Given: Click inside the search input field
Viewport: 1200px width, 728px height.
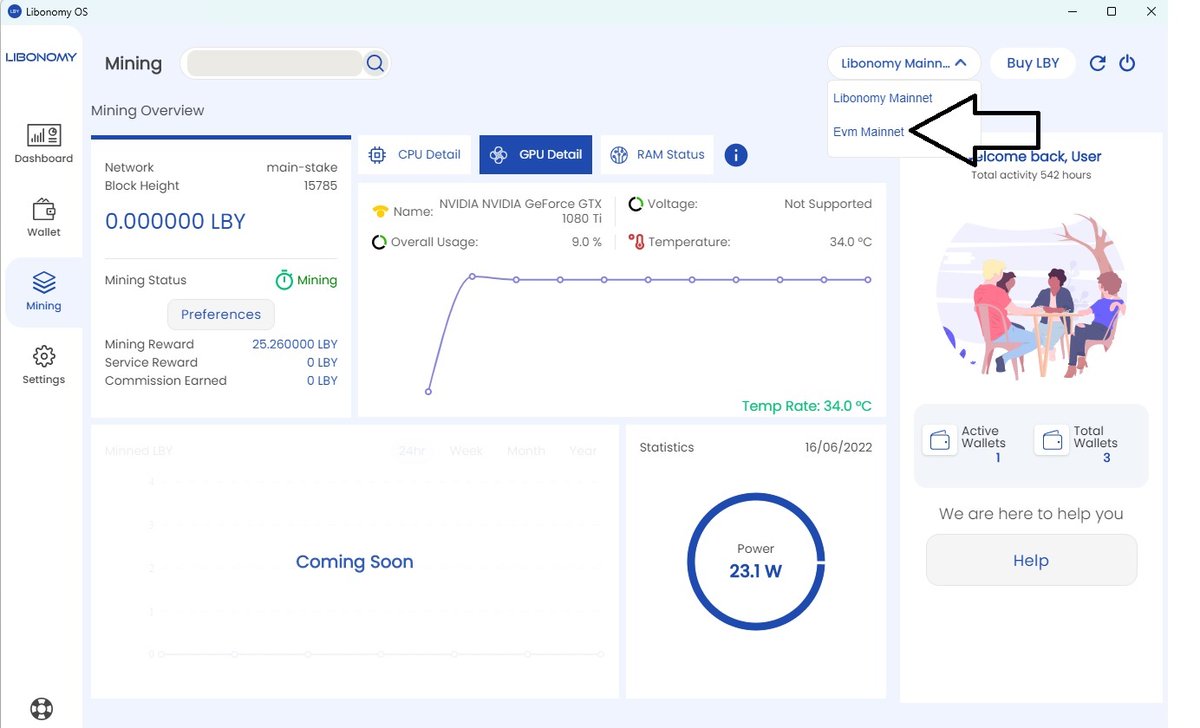Looking at the screenshot, I should (x=274, y=63).
